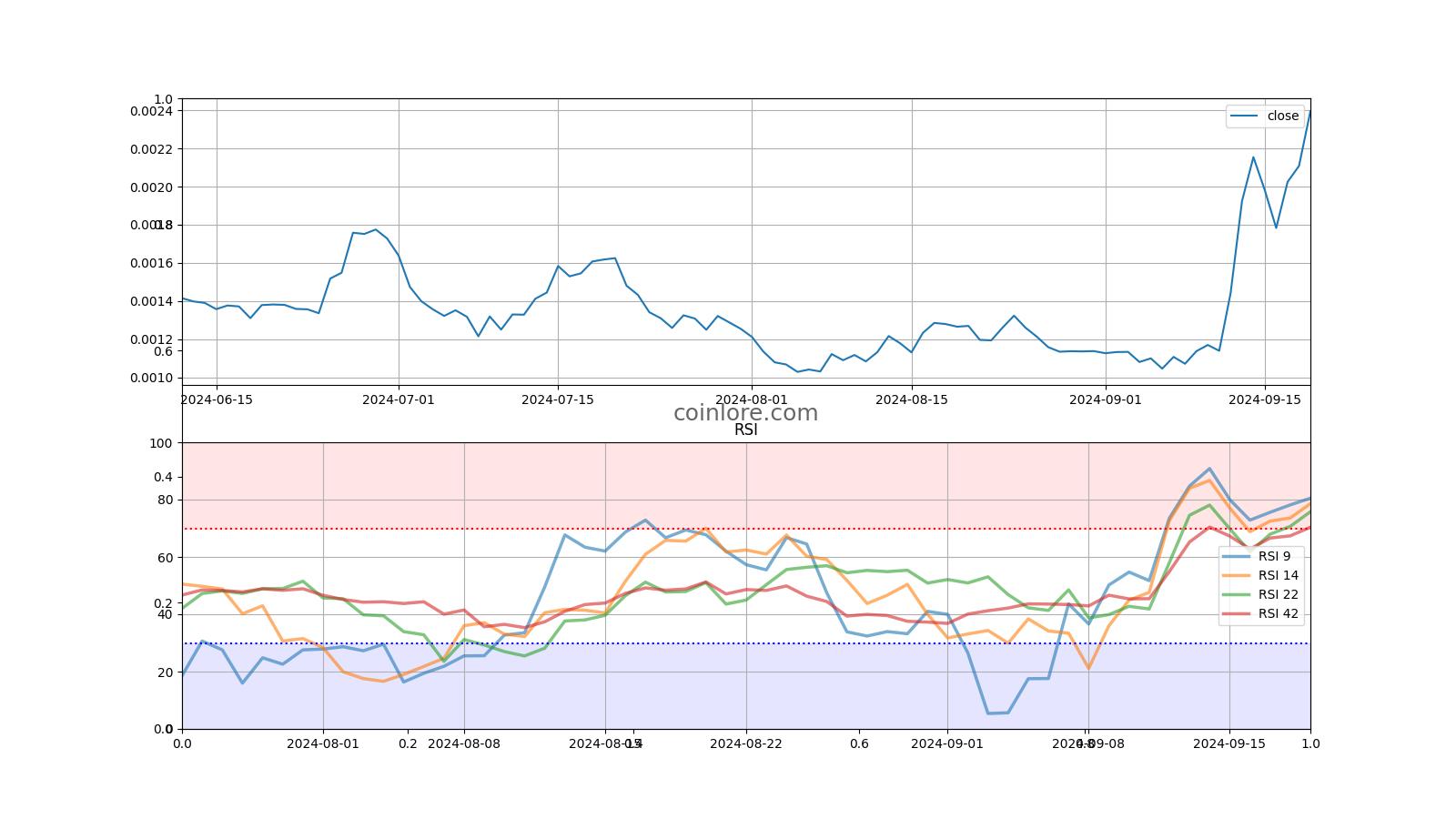Click the 80 label on RSI axis

[x=165, y=500]
